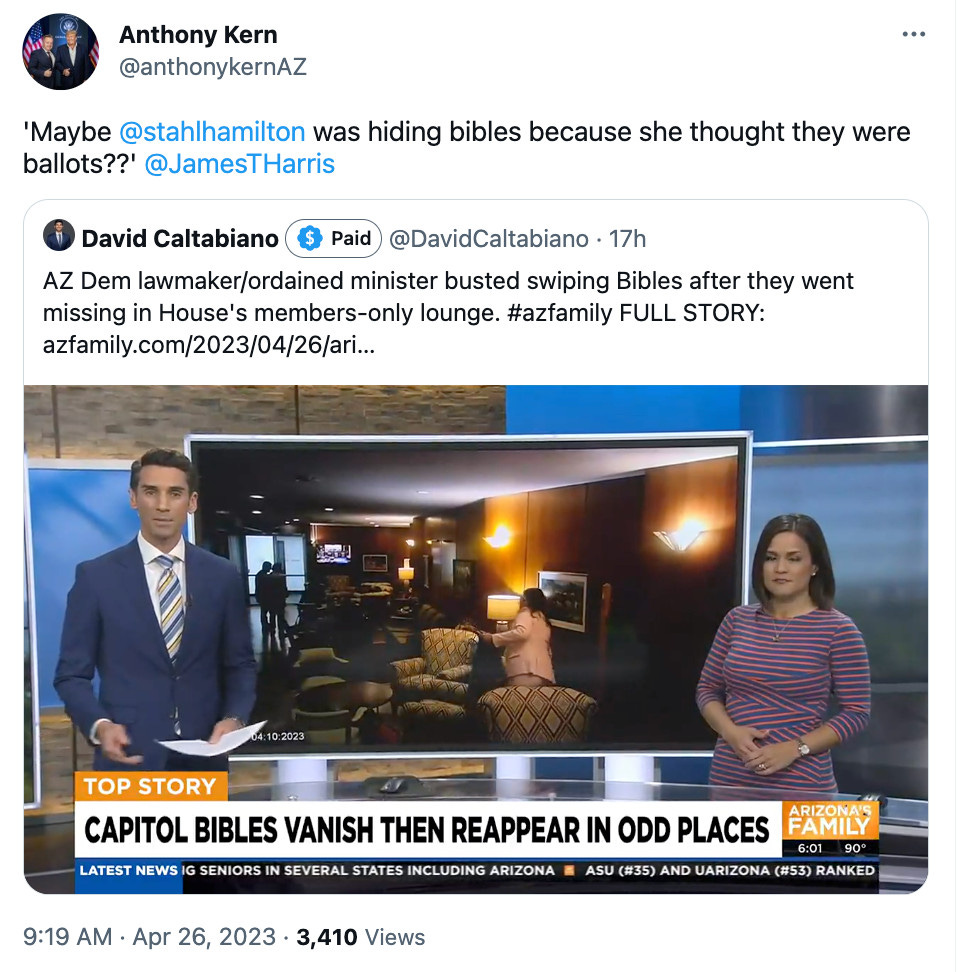The height and width of the screenshot is (972, 969).
Task: Open the azfamily.com article link
Action: (x=208, y=345)
